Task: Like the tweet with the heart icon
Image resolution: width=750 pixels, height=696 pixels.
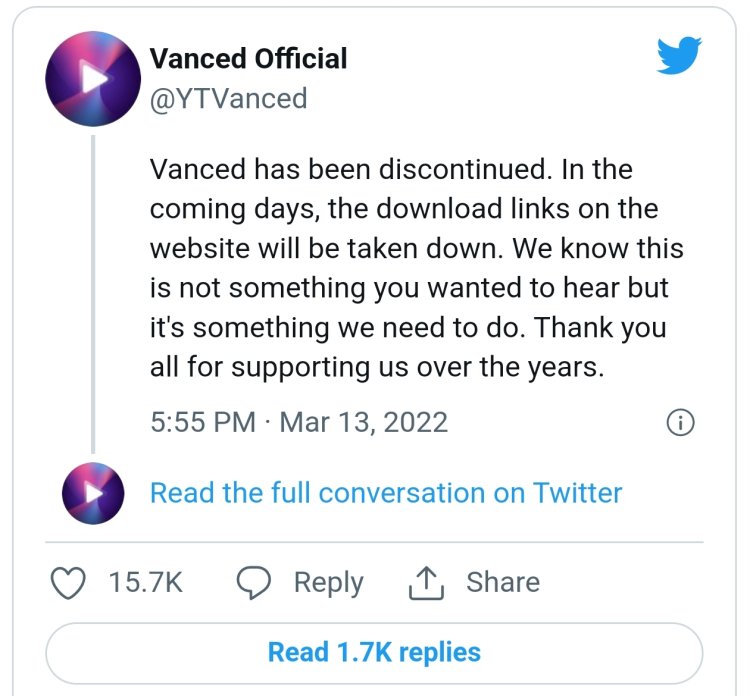Action: (x=68, y=583)
